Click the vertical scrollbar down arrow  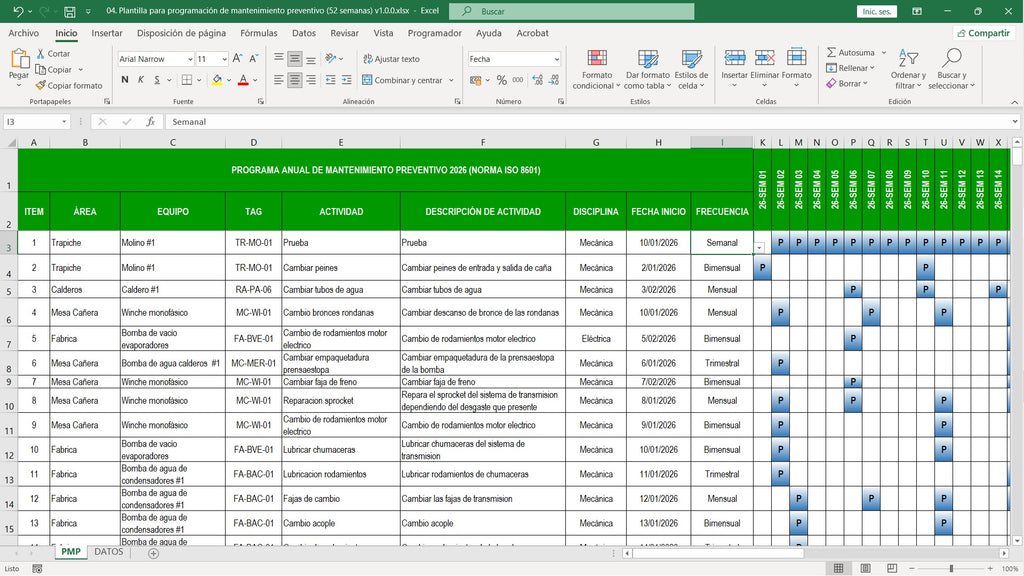tap(1017, 541)
